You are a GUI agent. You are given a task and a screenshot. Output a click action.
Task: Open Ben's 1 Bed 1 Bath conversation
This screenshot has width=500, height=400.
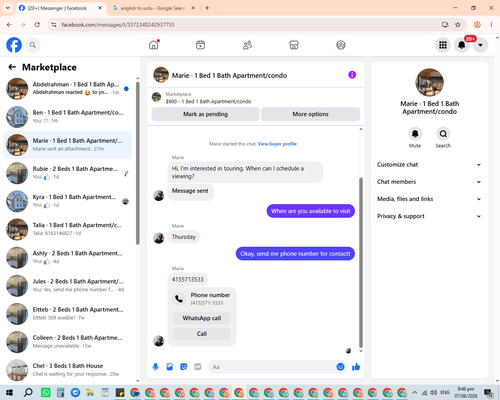tap(67, 117)
